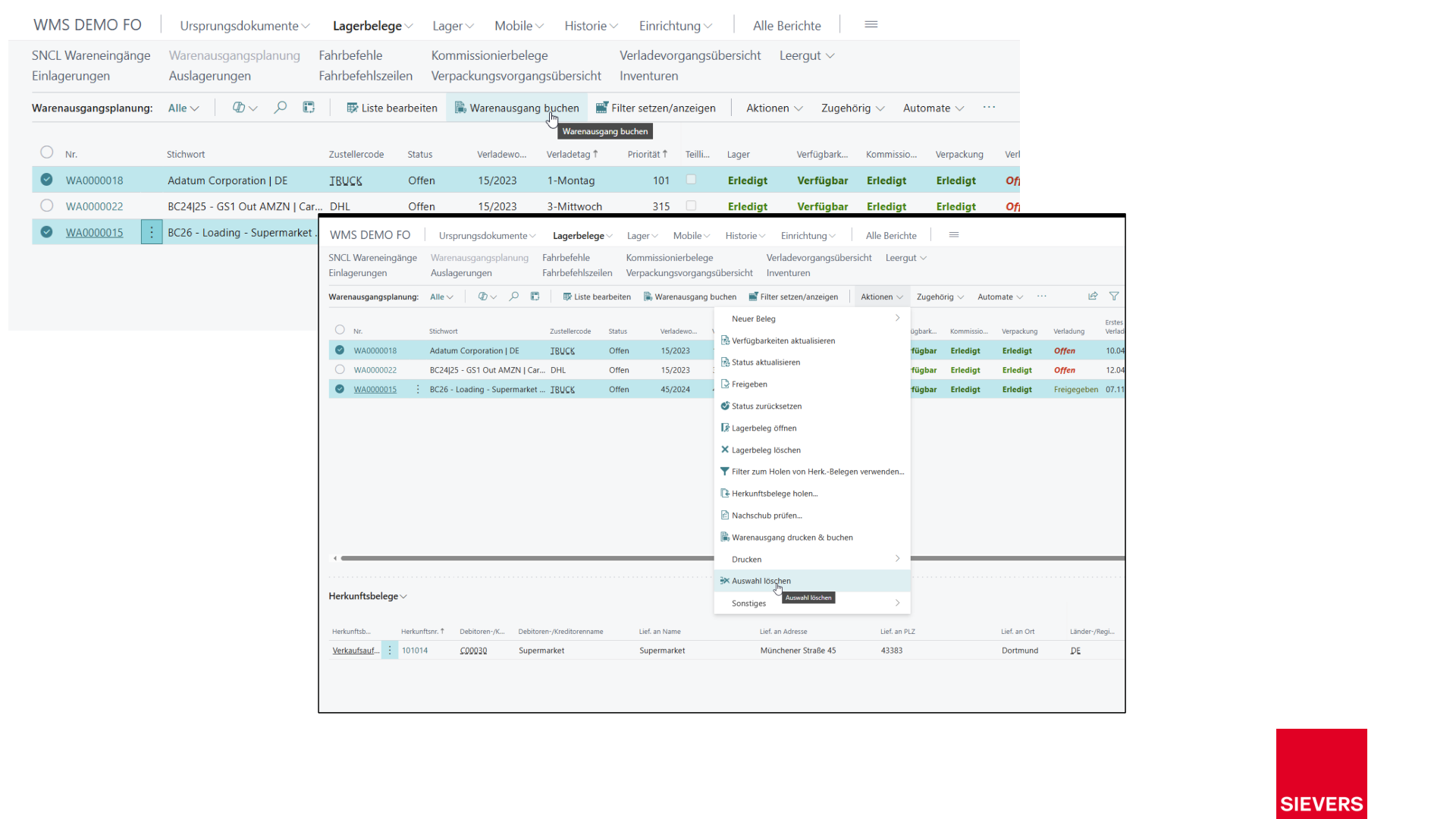This screenshot has height=819, width=1456.
Task: Open WA0000015 link in back window
Action: coord(94,232)
